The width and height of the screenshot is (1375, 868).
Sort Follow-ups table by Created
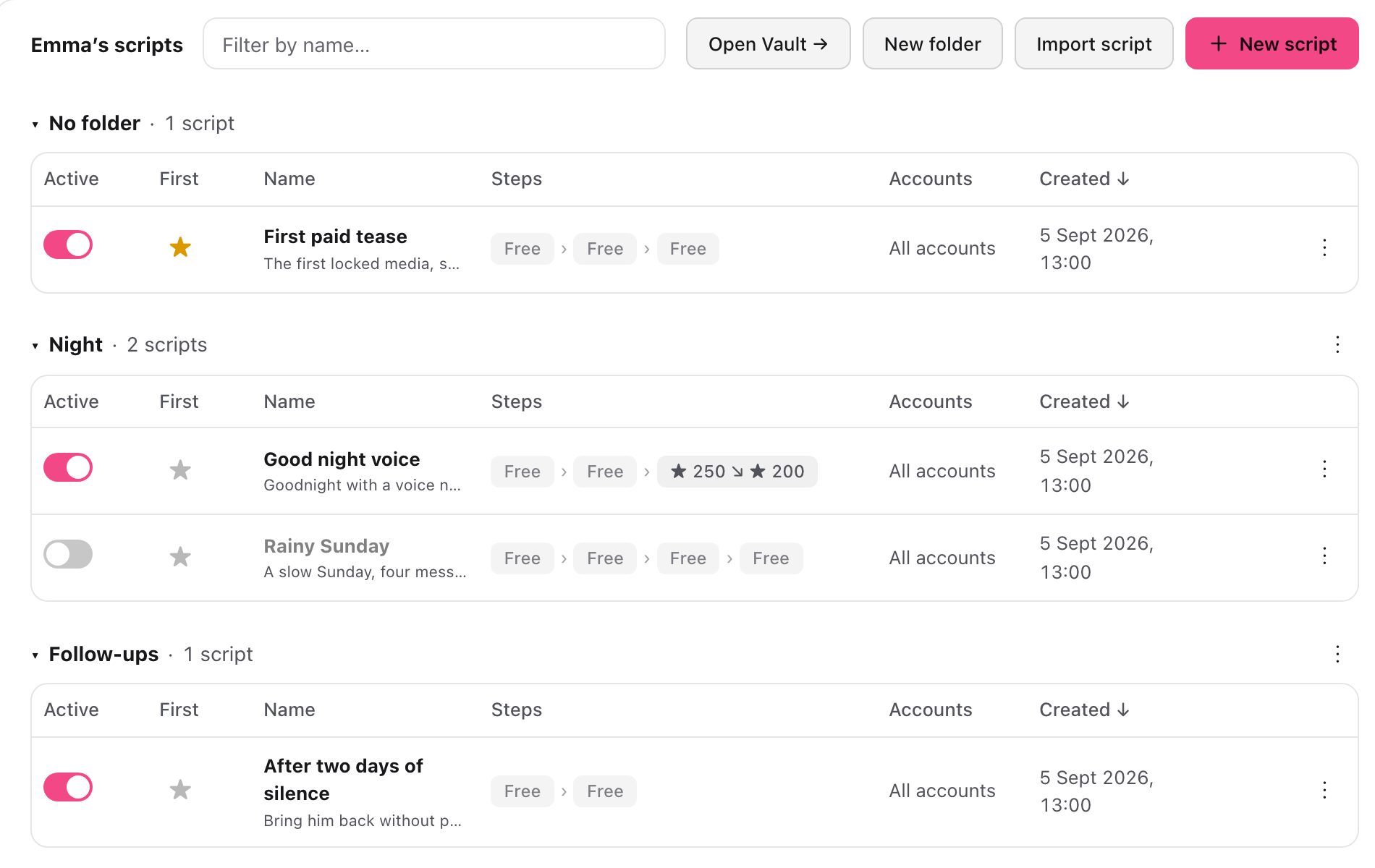tap(1084, 710)
